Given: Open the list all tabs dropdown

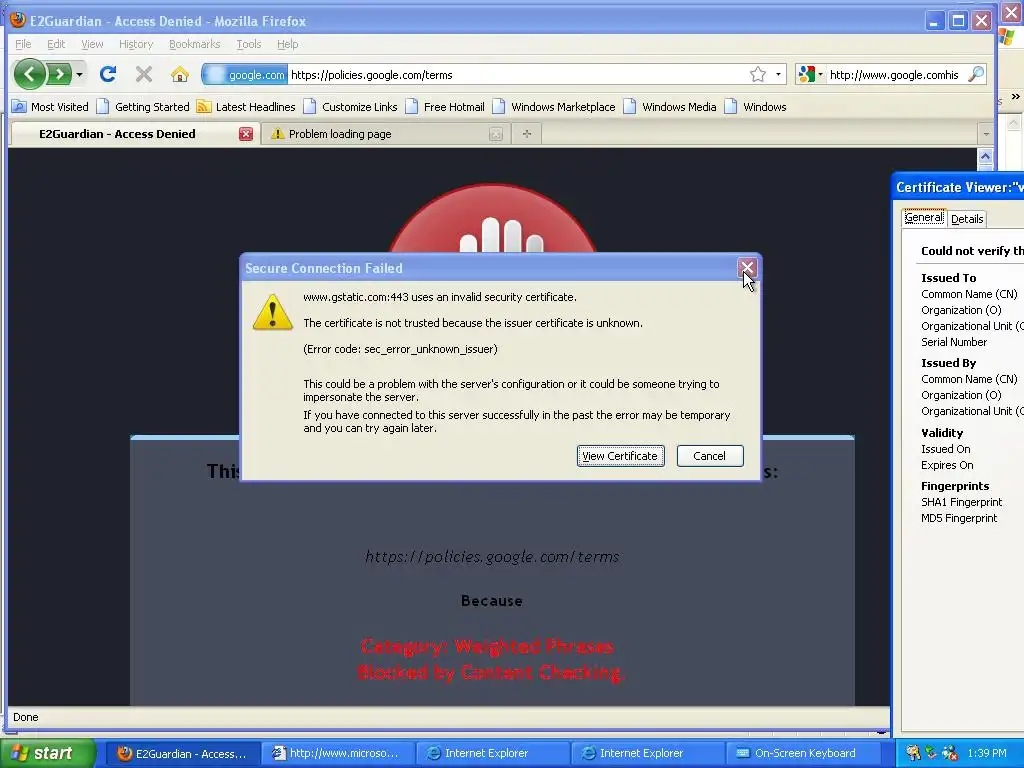Looking at the screenshot, I should [985, 134].
